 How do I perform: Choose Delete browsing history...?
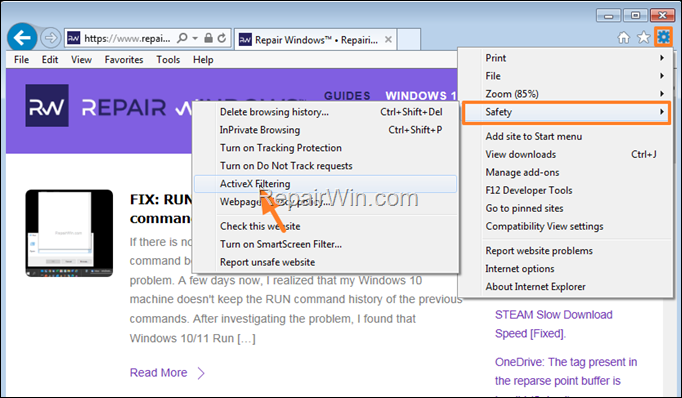click(x=325, y=112)
